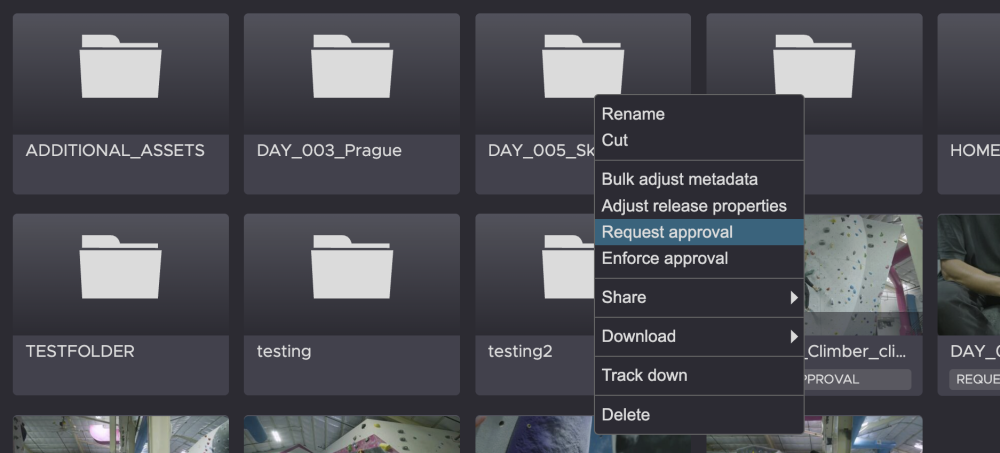
Task: Open Bulk adjust metadata
Action: 679,179
